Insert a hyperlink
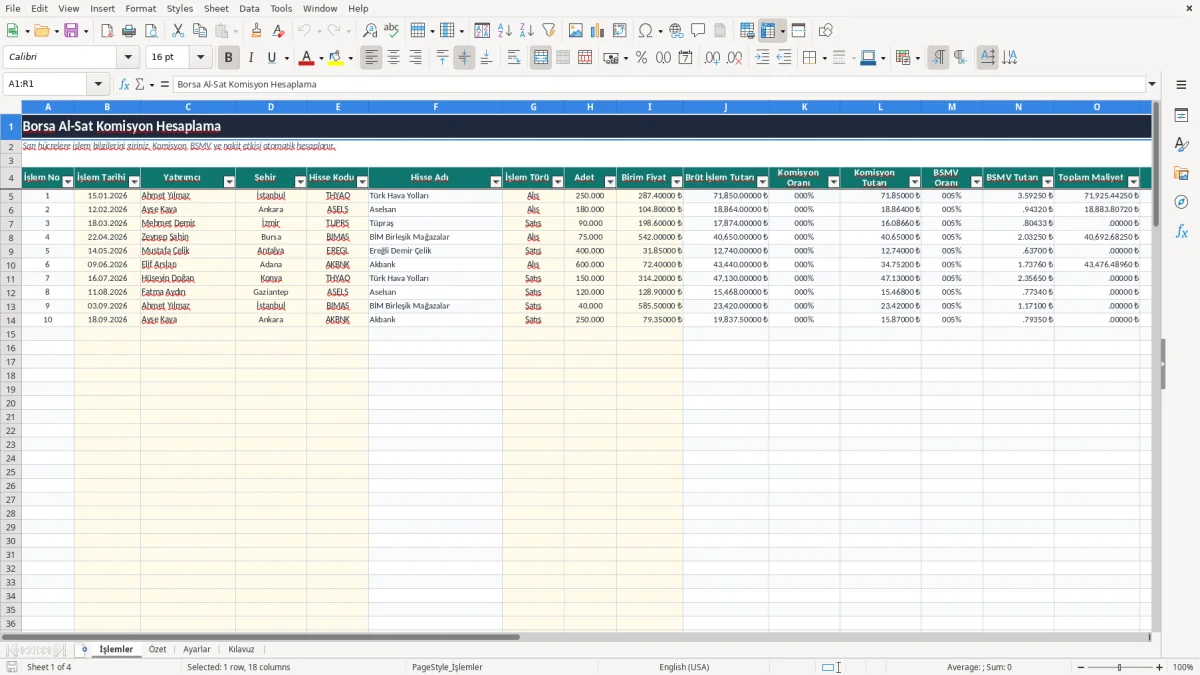Viewport: 1200px width, 675px height. click(676, 31)
